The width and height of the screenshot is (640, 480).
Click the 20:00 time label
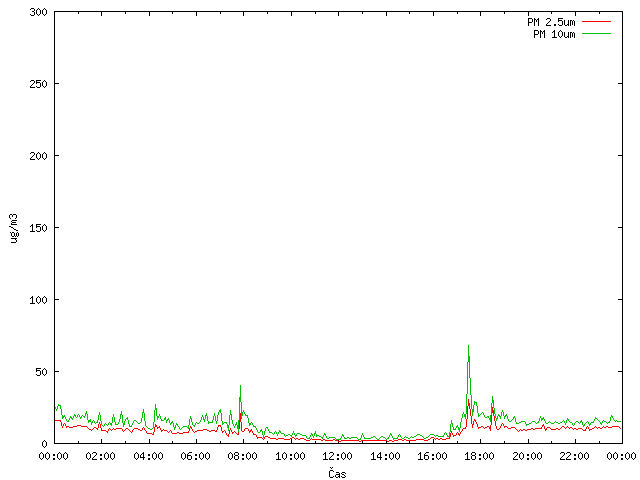(527, 456)
